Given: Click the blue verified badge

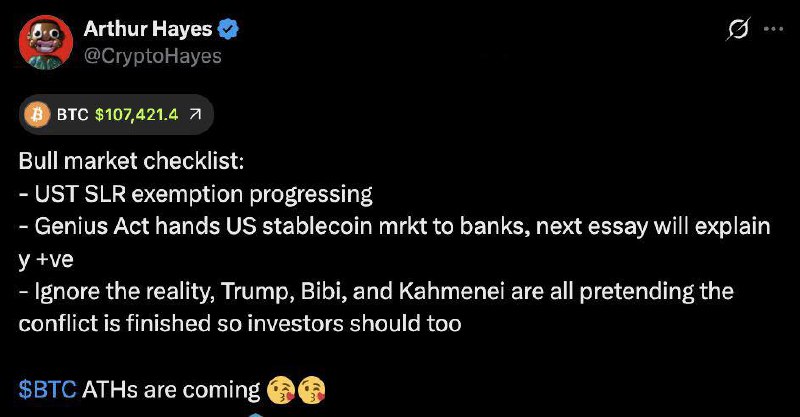Looking at the screenshot, I should [x=228, y=29].
